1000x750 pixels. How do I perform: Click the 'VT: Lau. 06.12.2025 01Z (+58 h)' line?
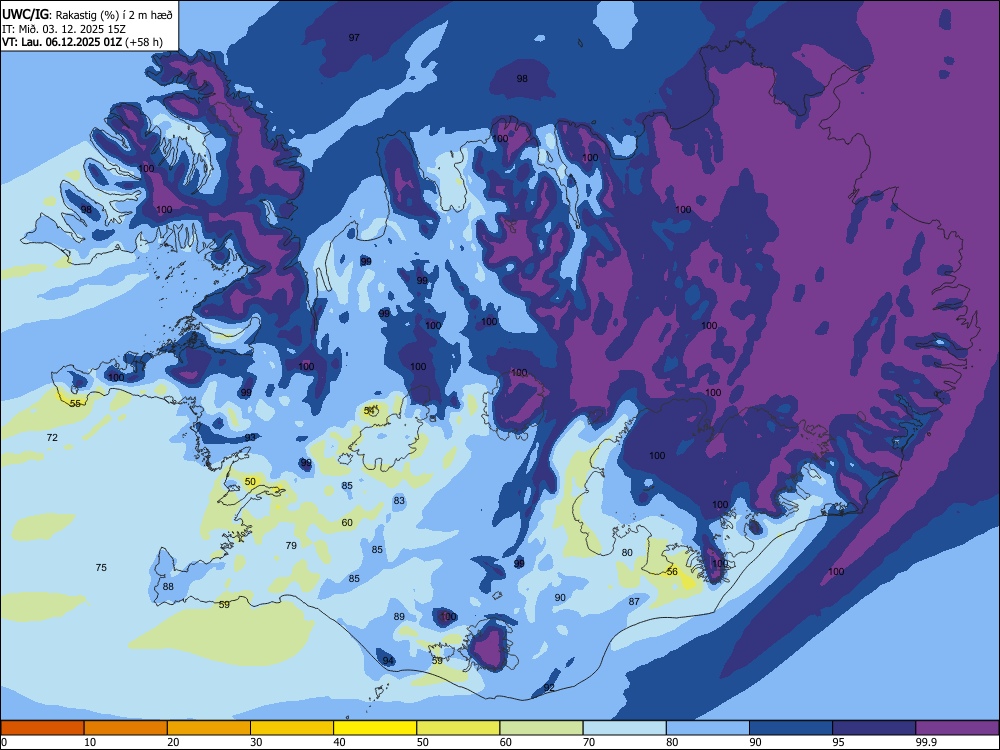82,42
